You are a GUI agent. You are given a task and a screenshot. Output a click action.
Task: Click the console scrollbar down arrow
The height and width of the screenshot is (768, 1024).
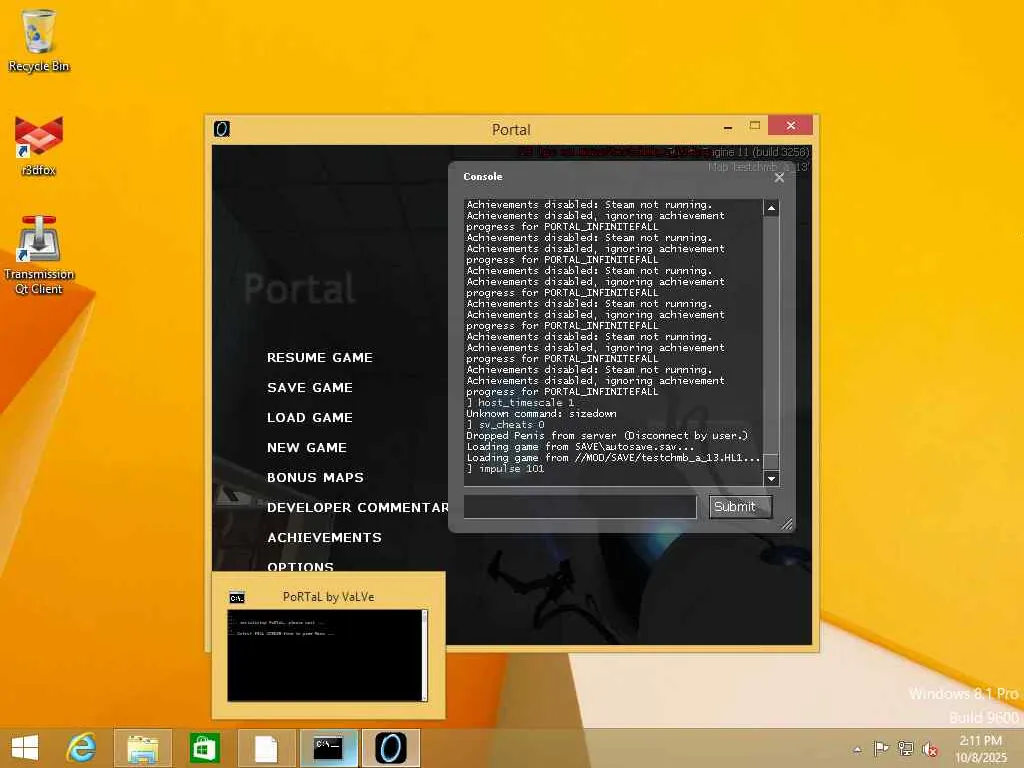771,479
